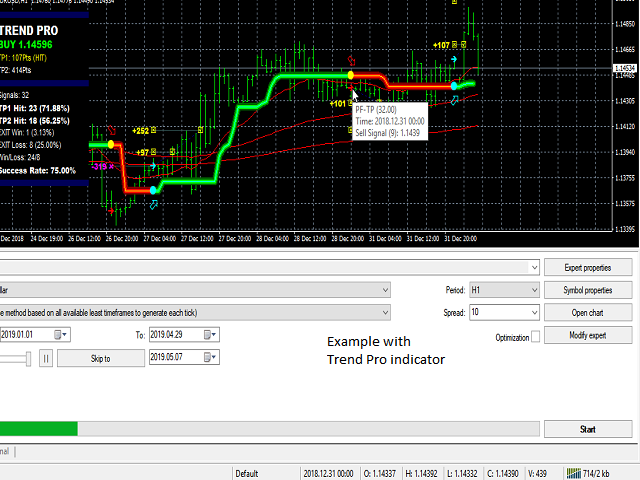Click the V: 439 volume status entry
Screen dimensions: 640x480
(x=537, y=473)
